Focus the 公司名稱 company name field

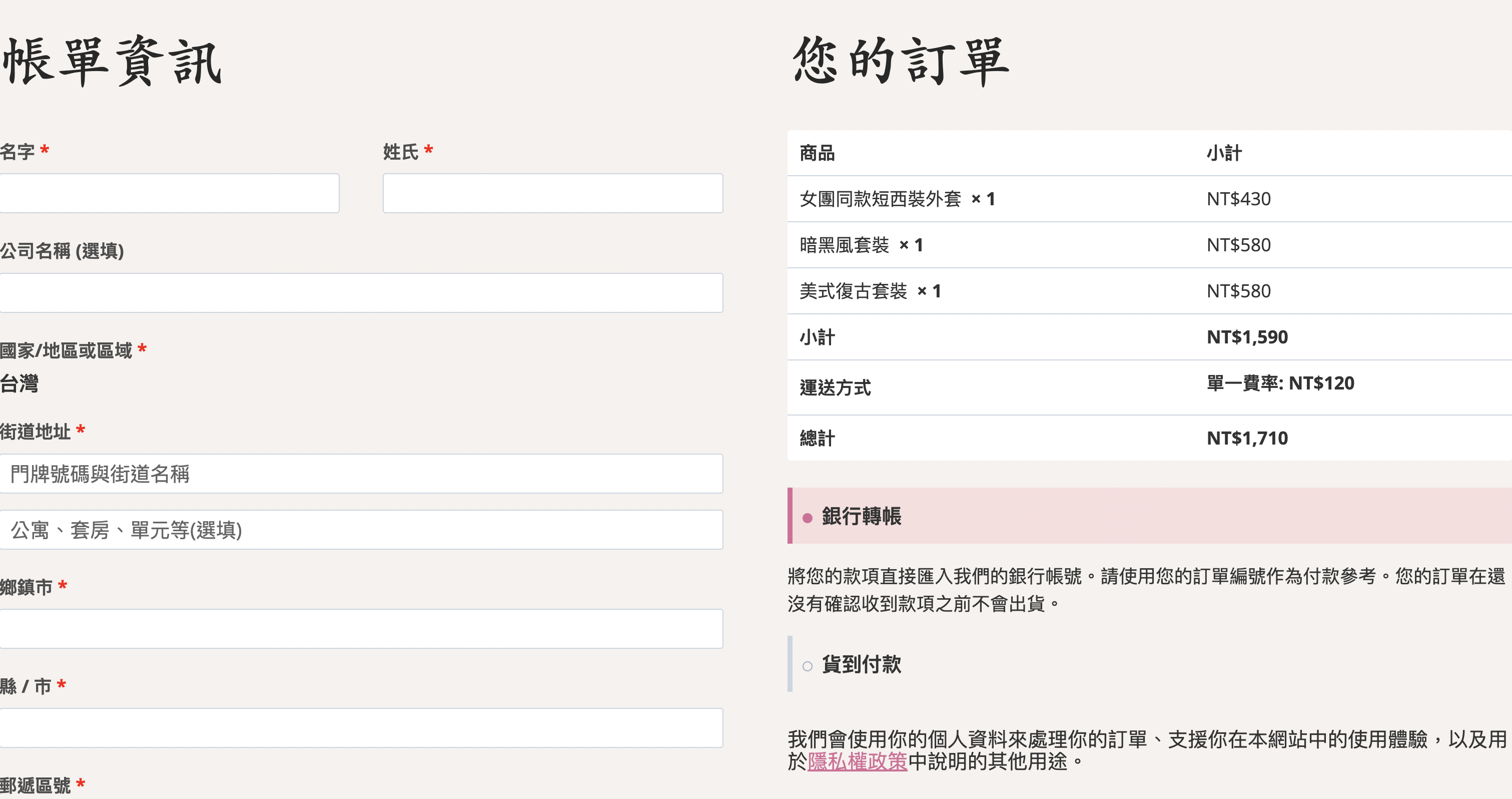point(361,292)
